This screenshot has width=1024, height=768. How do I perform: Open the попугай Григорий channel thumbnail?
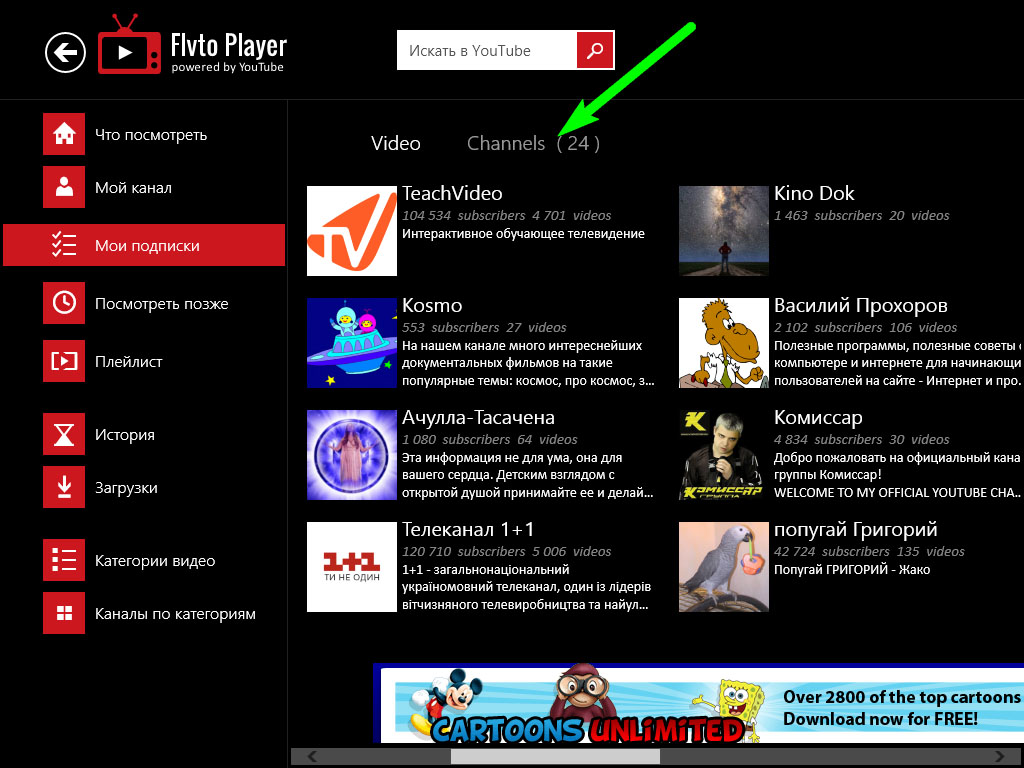click(724, 567)
